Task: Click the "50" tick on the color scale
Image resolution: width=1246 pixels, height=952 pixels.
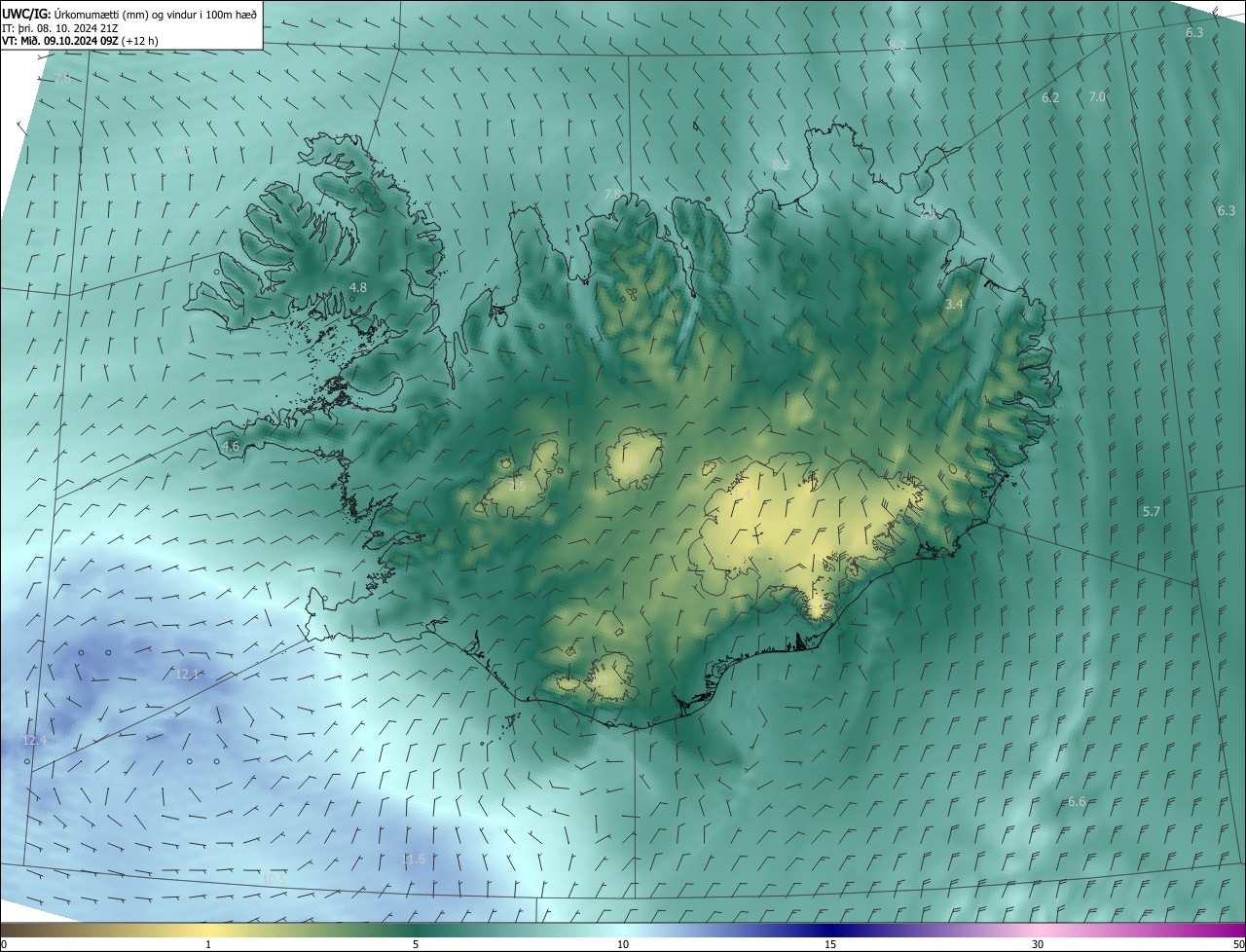Action: [x=1238, y=944]
